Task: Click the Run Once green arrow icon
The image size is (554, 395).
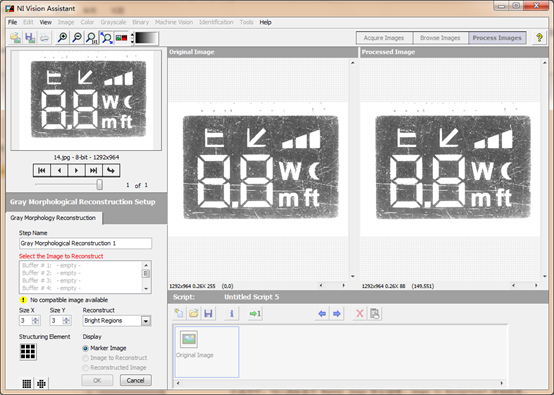Action: coord(255,313)
